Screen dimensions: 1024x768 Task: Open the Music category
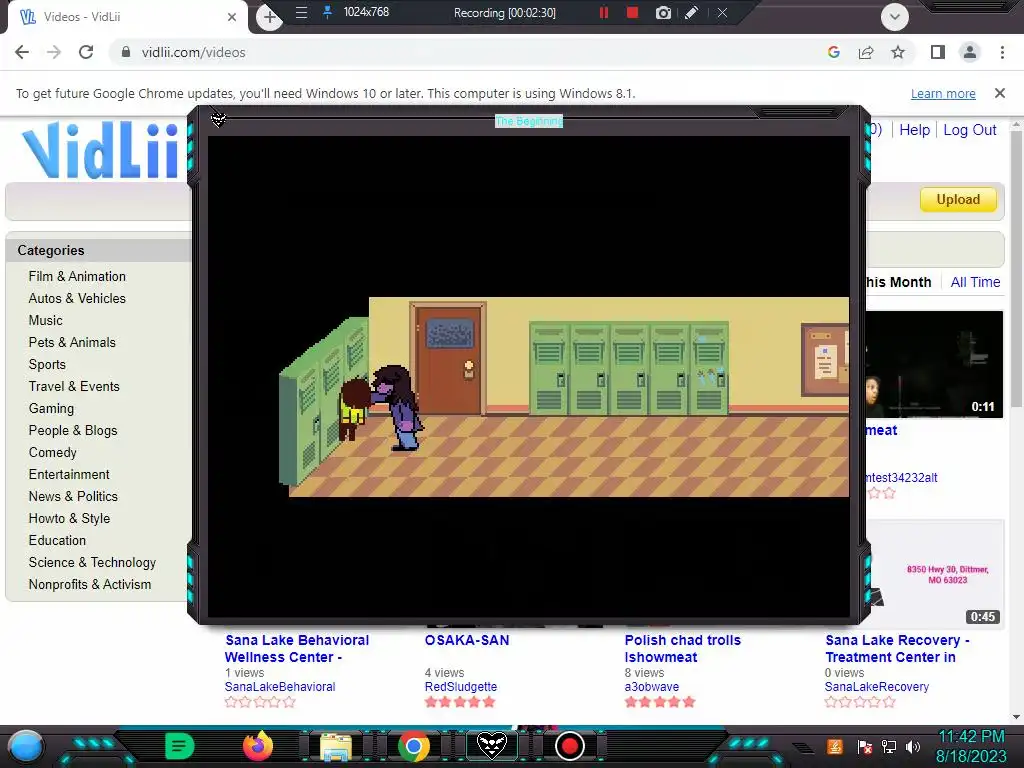click(46, 321)
